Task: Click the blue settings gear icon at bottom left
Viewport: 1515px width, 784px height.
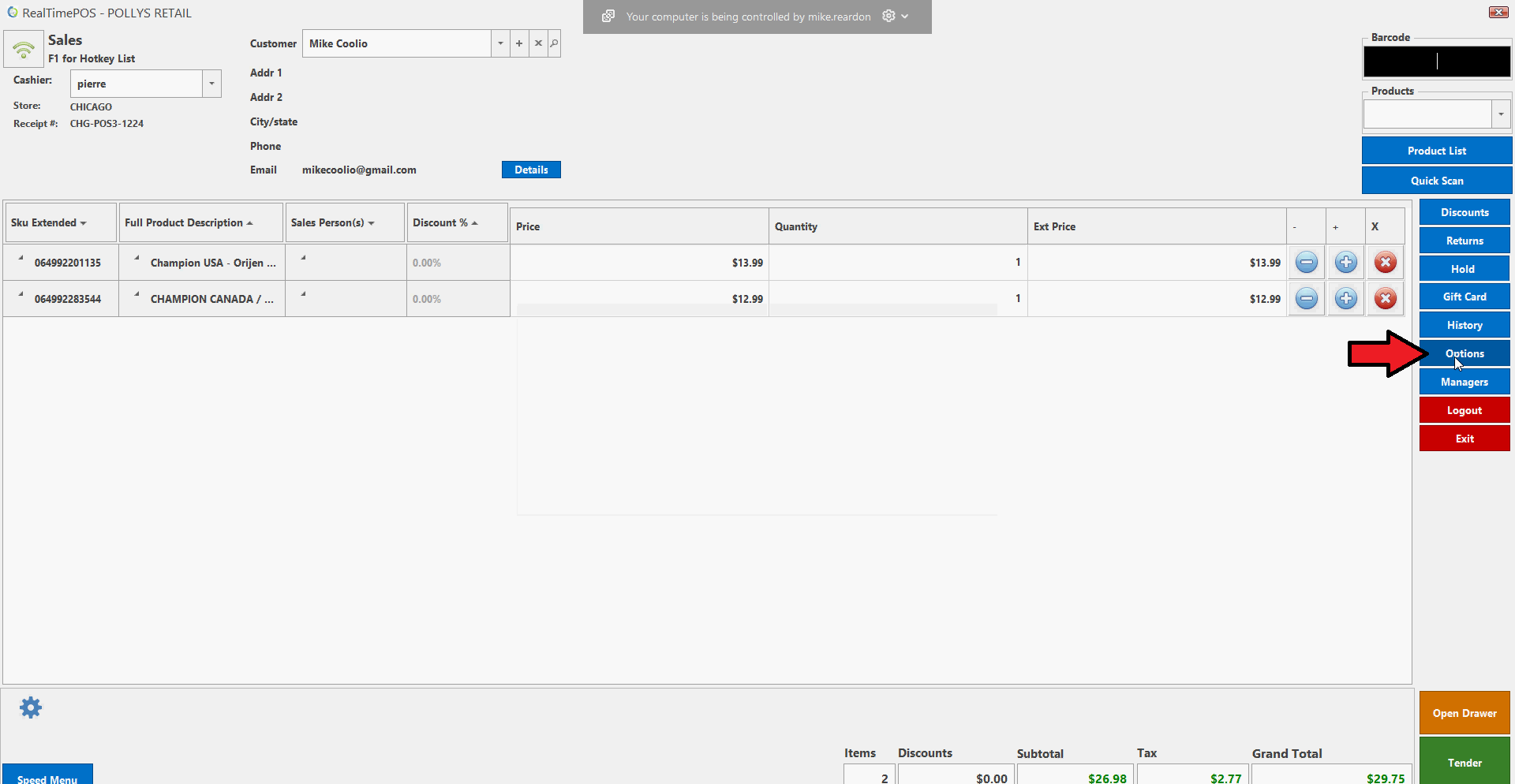Action: coord(31,707)
